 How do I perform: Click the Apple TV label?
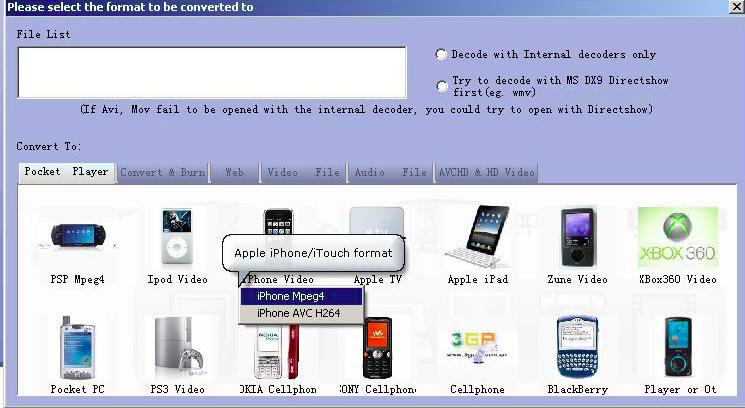pos(378,279)
